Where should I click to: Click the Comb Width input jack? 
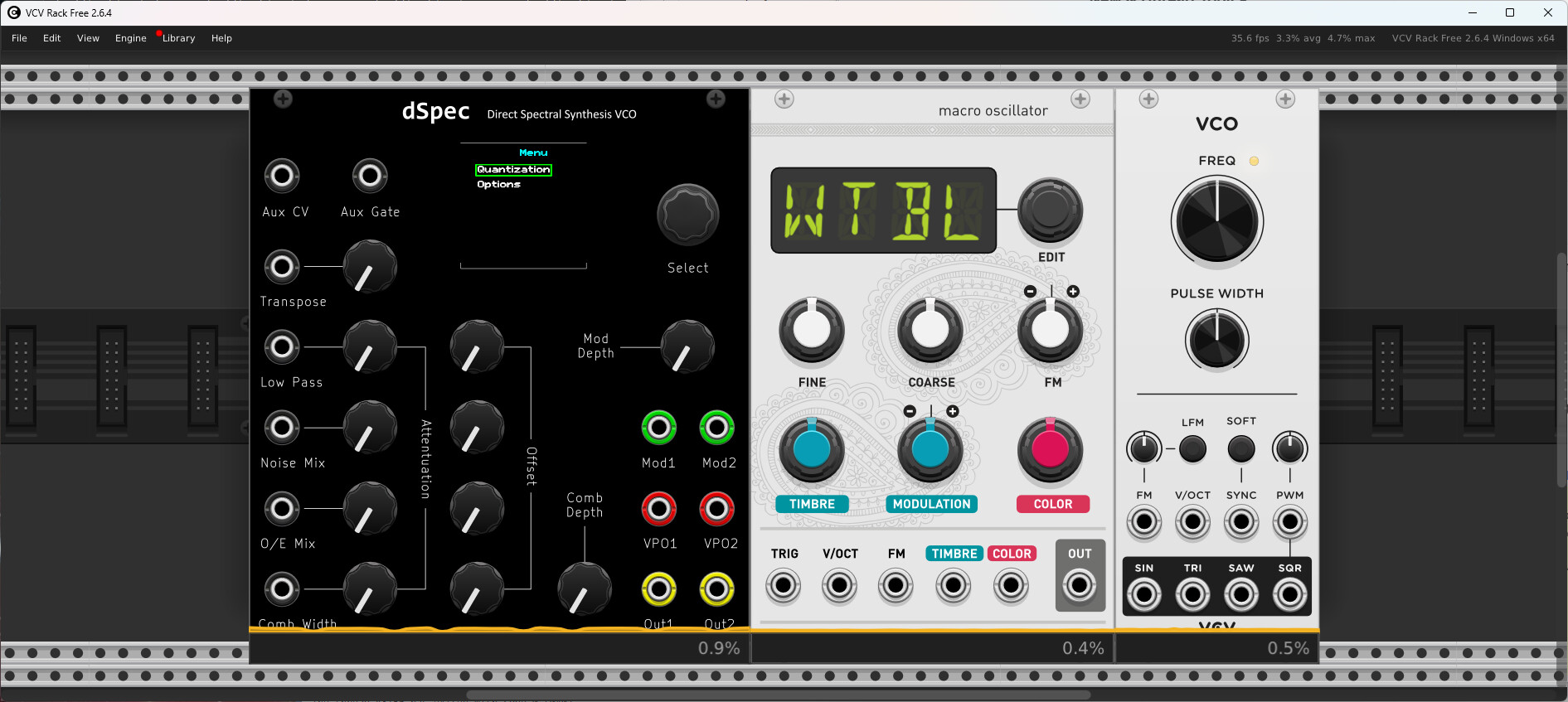click(x=282, y=589)
